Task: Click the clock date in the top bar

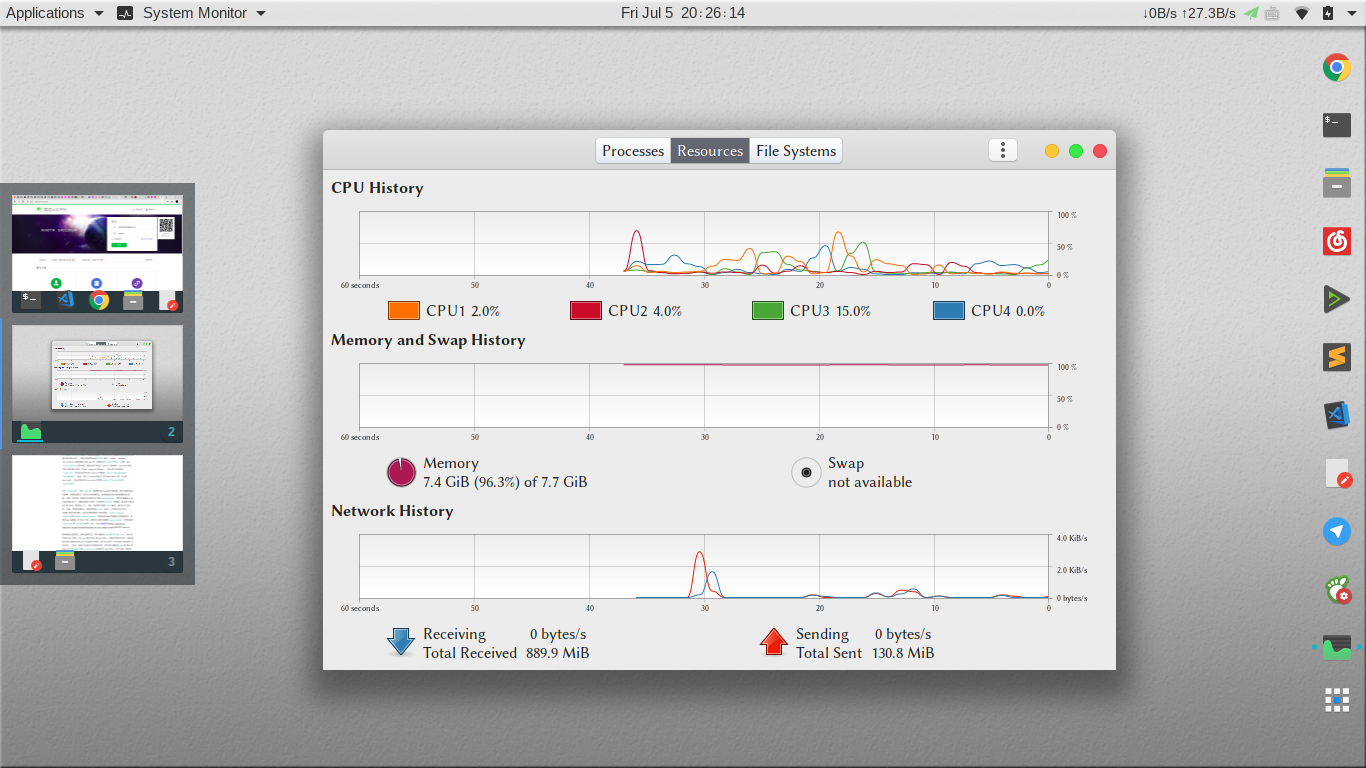Action: [683, 13]
